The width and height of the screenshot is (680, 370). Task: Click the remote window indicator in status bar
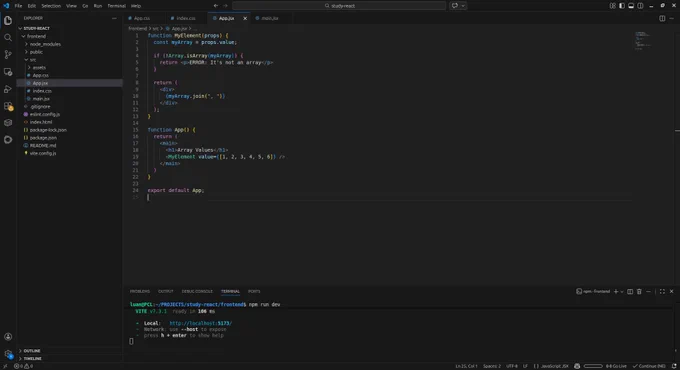[5, 366]
